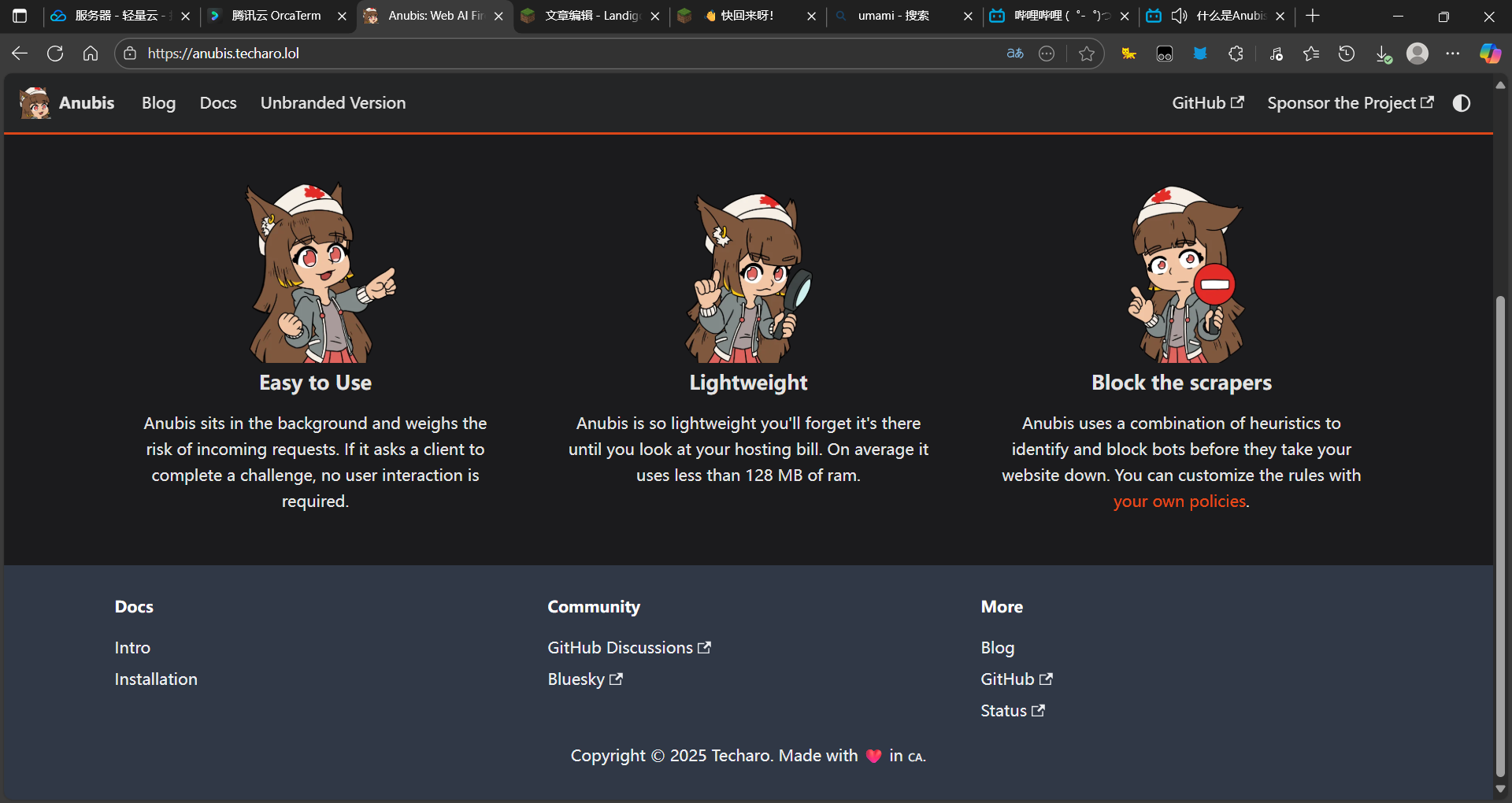
Task: Click the browser refresh icon
Action: [x=55, y=54]
